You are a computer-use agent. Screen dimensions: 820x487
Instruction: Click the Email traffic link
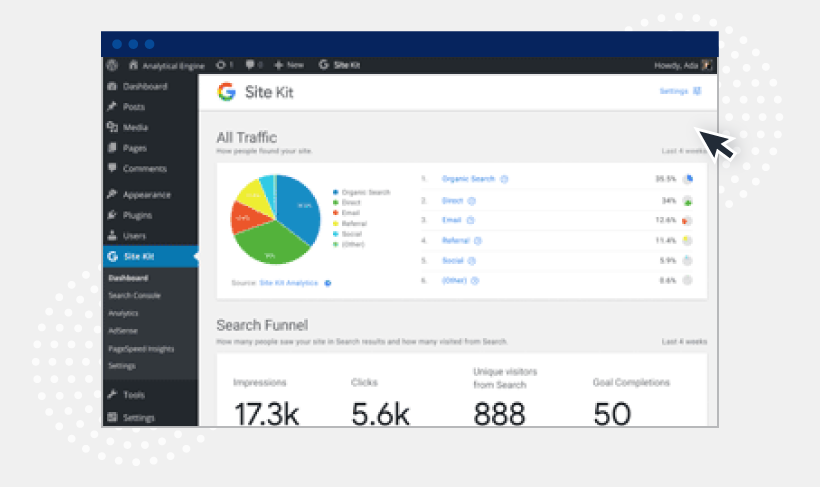coord(451,220)
